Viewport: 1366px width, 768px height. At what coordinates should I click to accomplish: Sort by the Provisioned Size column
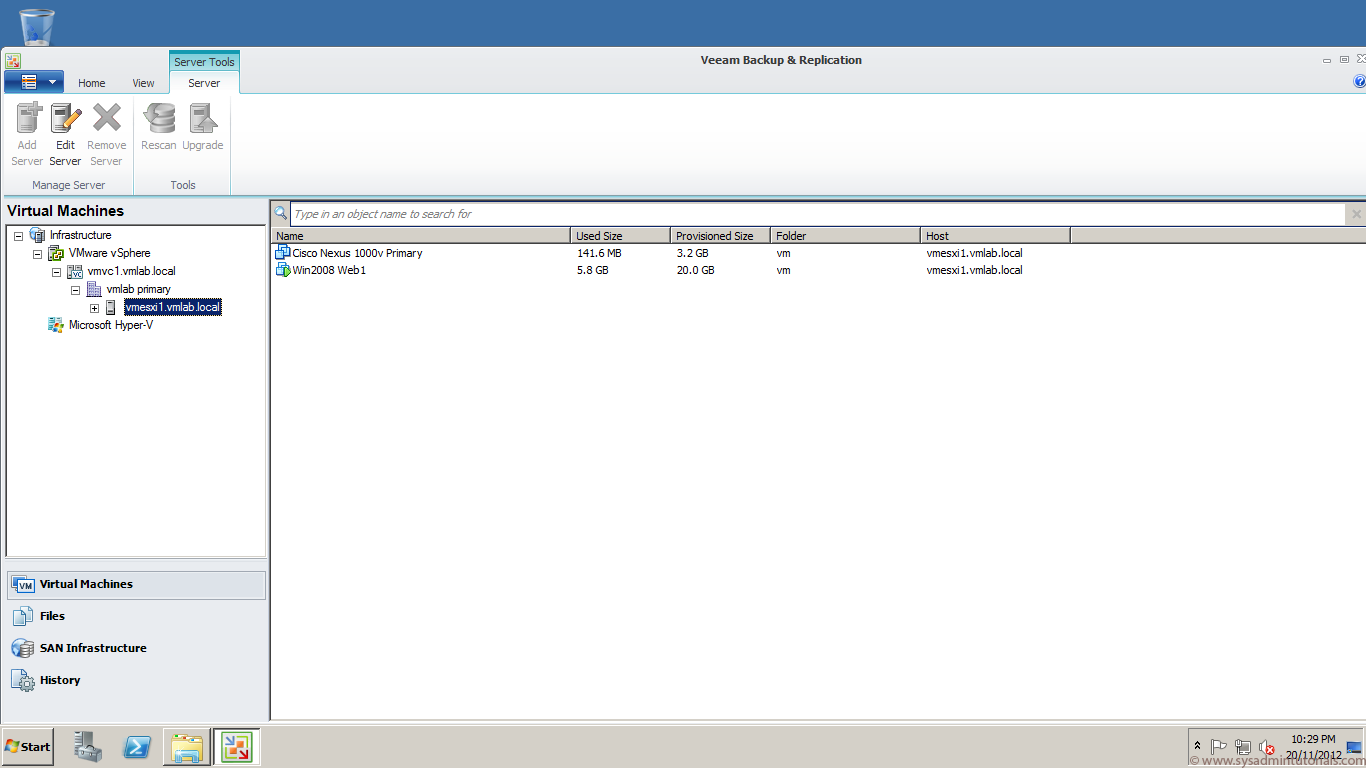pos(720,236)
